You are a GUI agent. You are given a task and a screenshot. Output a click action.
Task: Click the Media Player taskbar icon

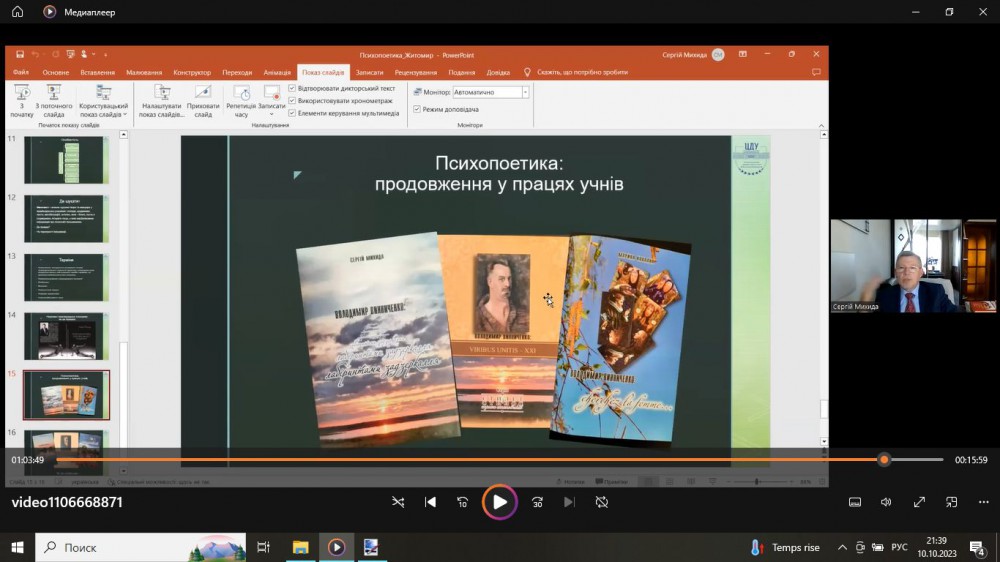tap(336, 547)
